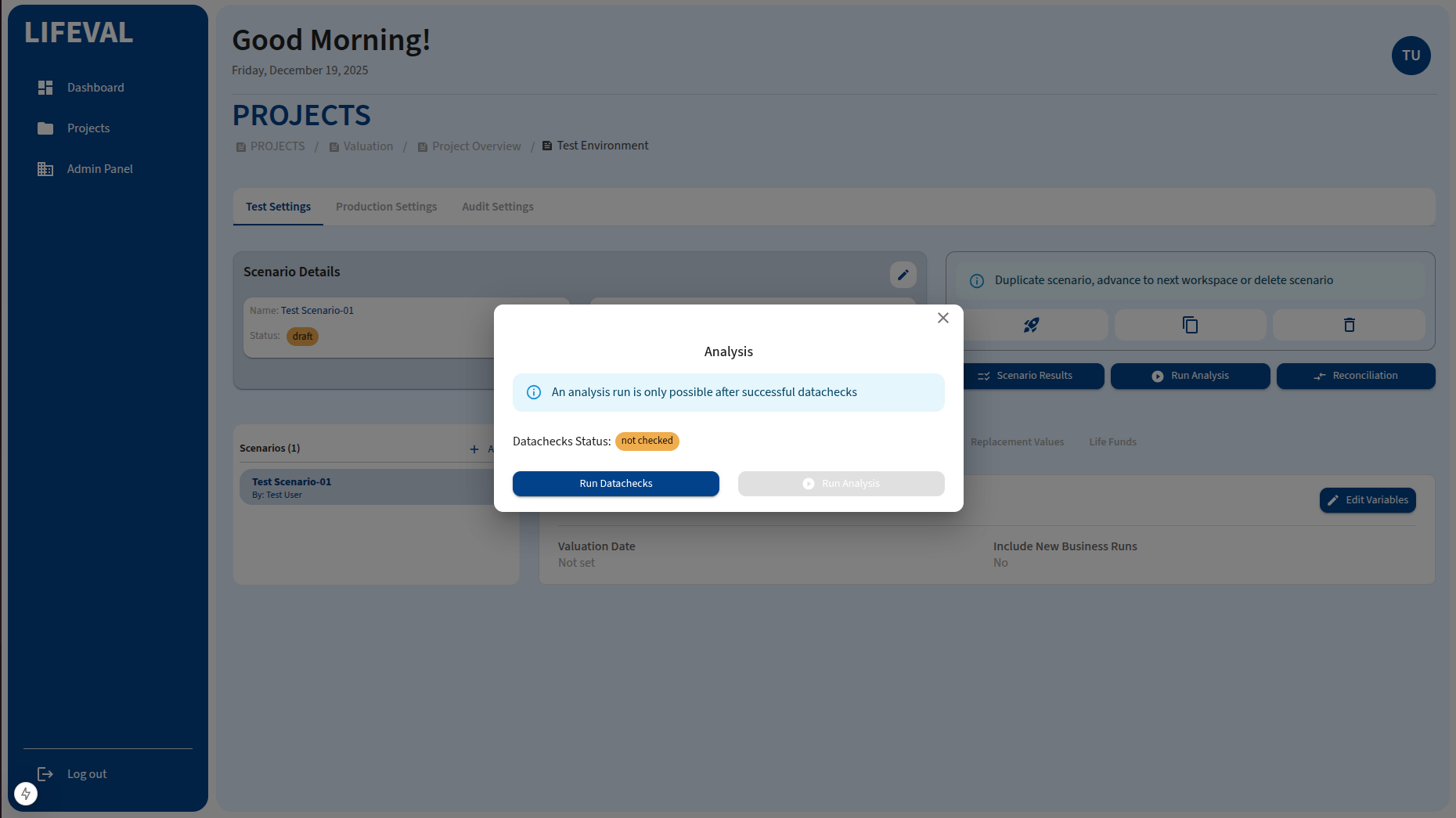Switch to Audit Settings tab
Screen dimensions: 1456x818
497,207
